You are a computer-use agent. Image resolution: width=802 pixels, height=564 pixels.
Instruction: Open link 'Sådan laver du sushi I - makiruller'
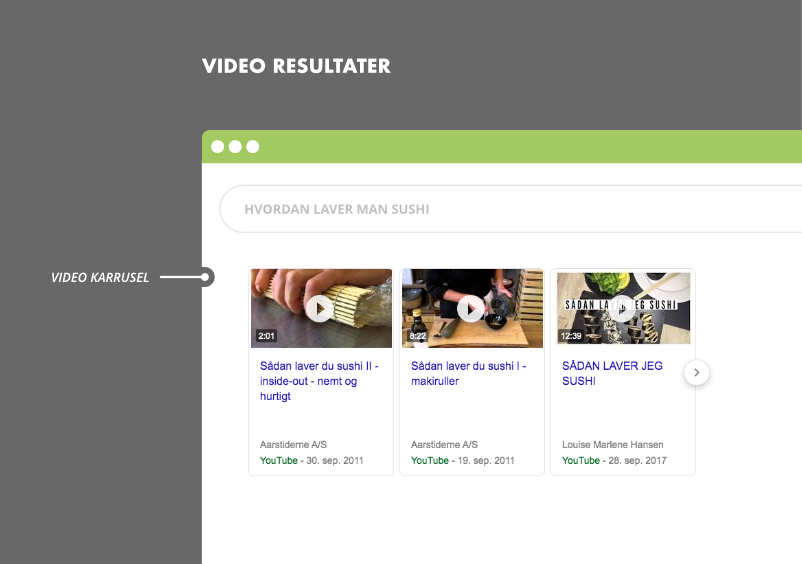(468, 373)
